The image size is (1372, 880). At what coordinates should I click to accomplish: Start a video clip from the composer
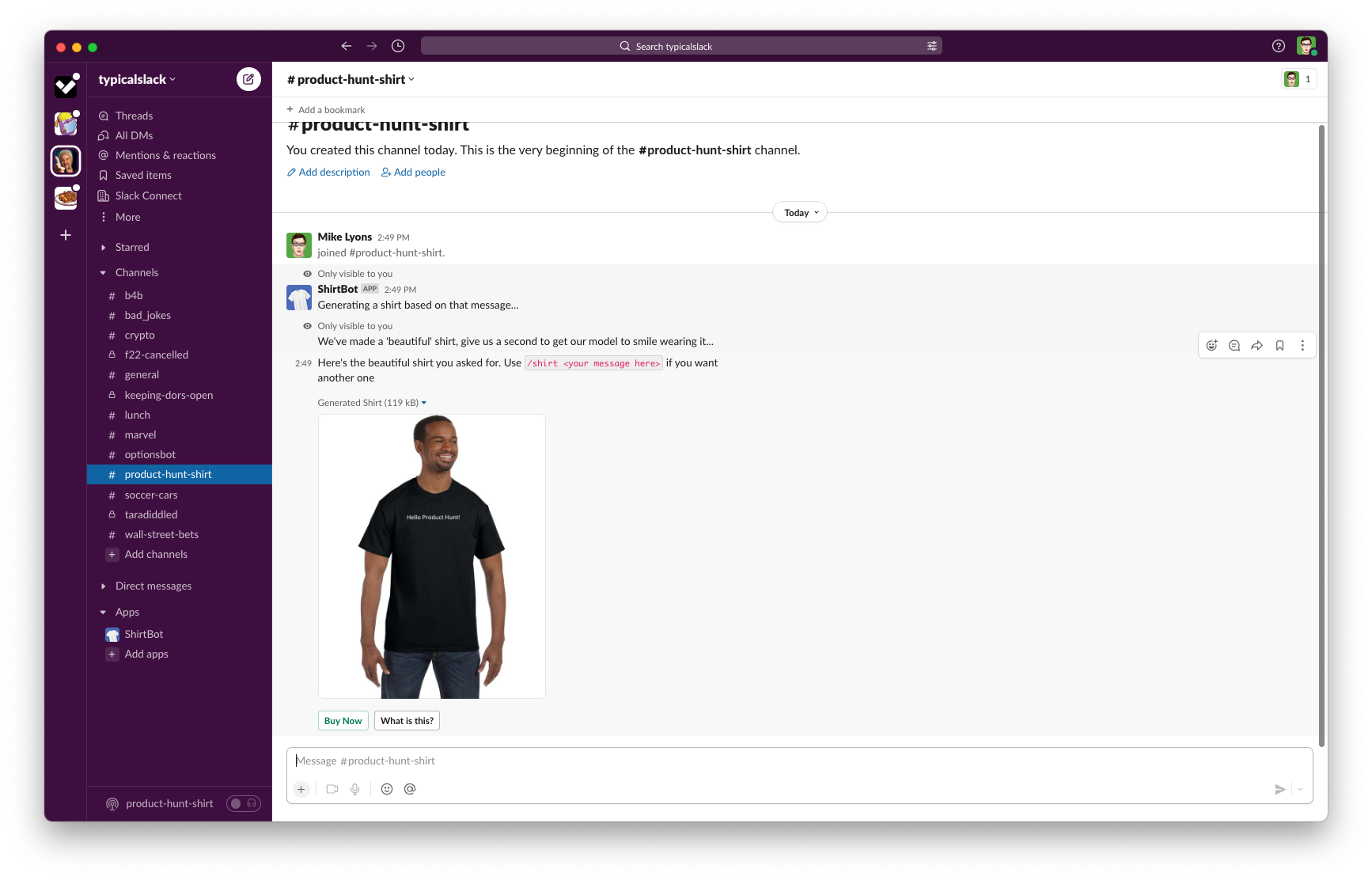click(x=332, y=789)
